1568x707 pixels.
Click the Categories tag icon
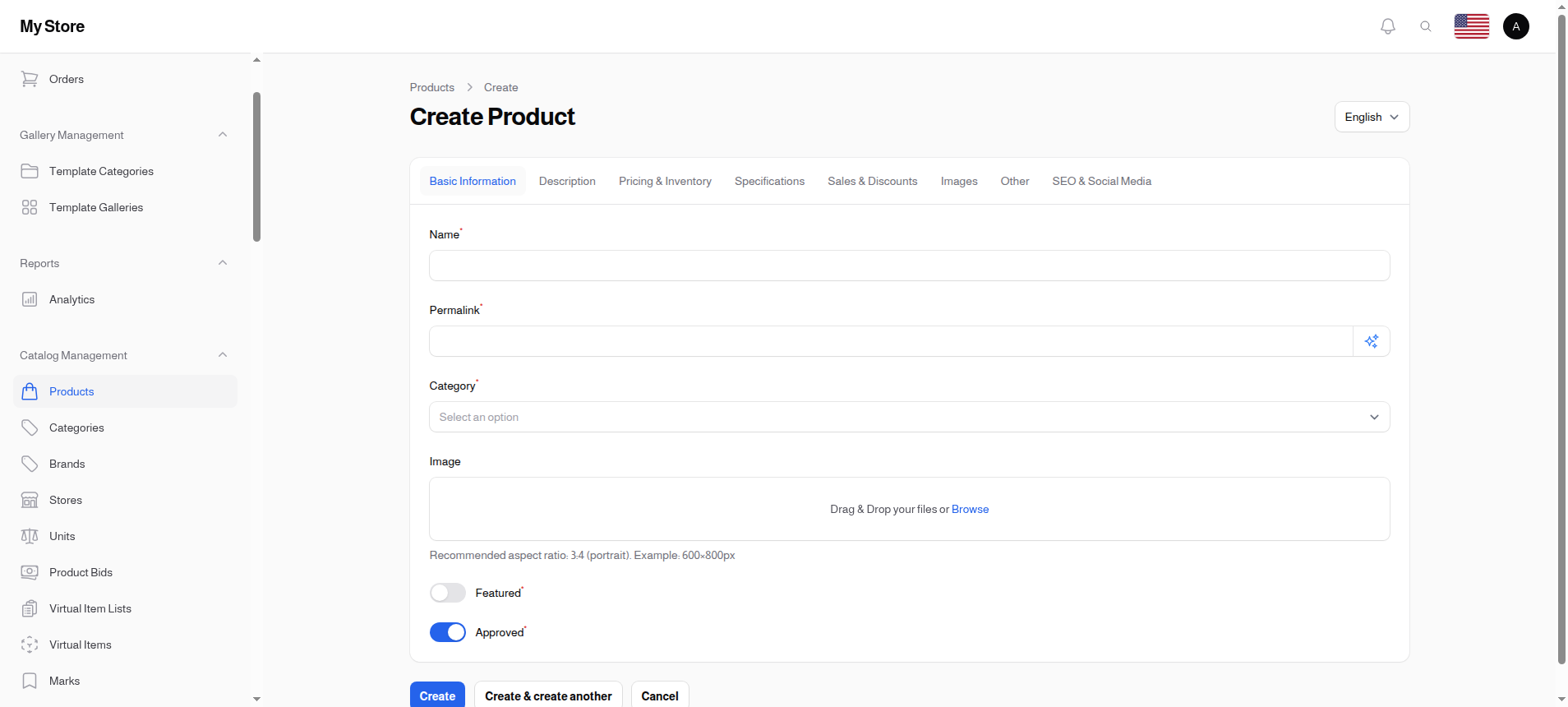(x=30, y=427)
